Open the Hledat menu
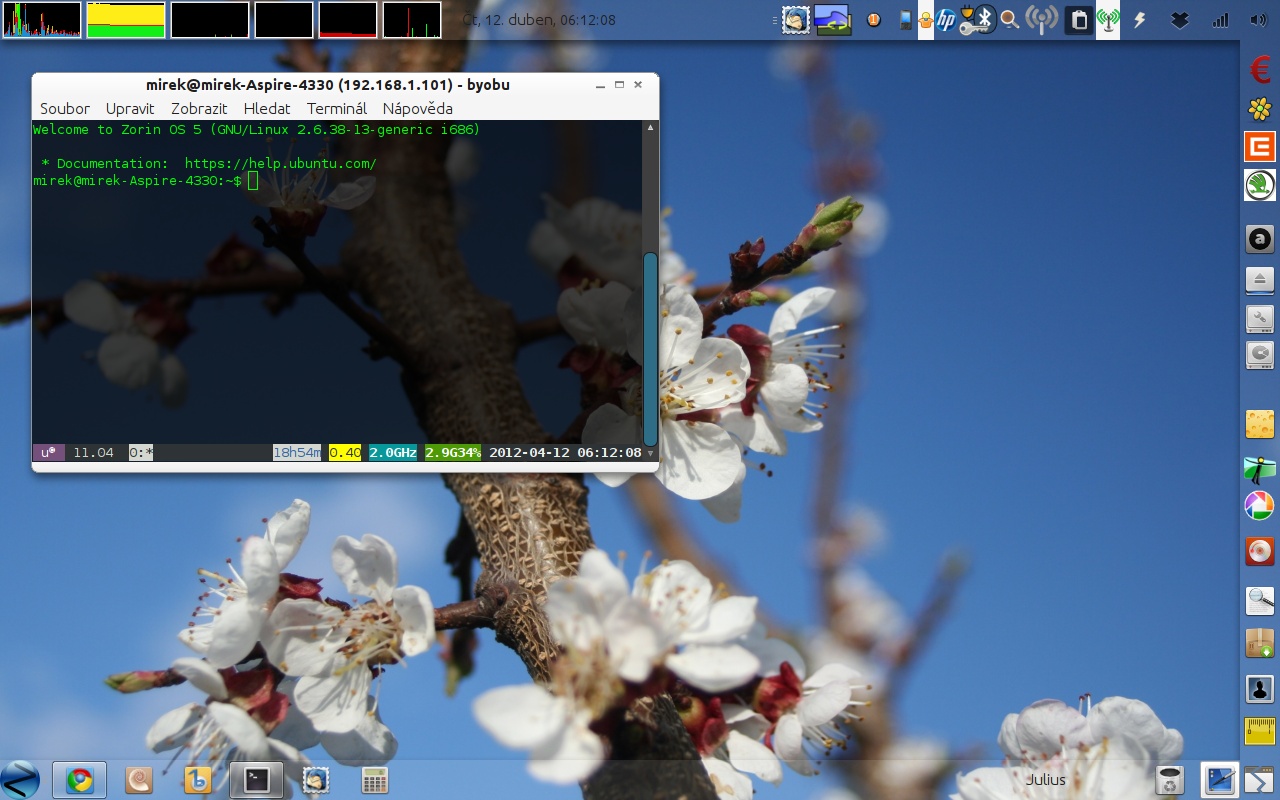 tap(267, 108)
